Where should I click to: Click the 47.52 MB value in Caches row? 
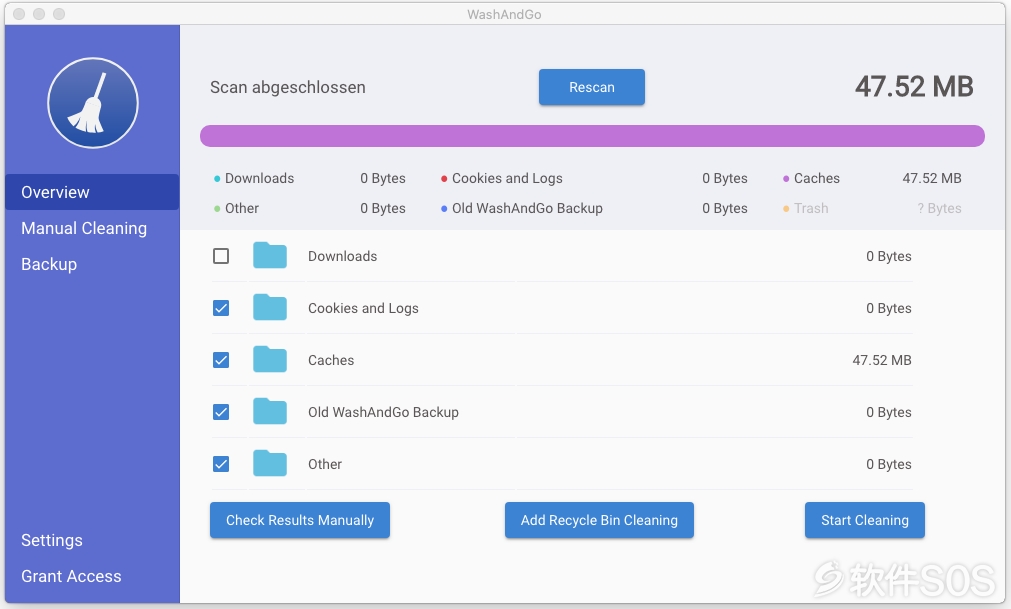point(881,360)
